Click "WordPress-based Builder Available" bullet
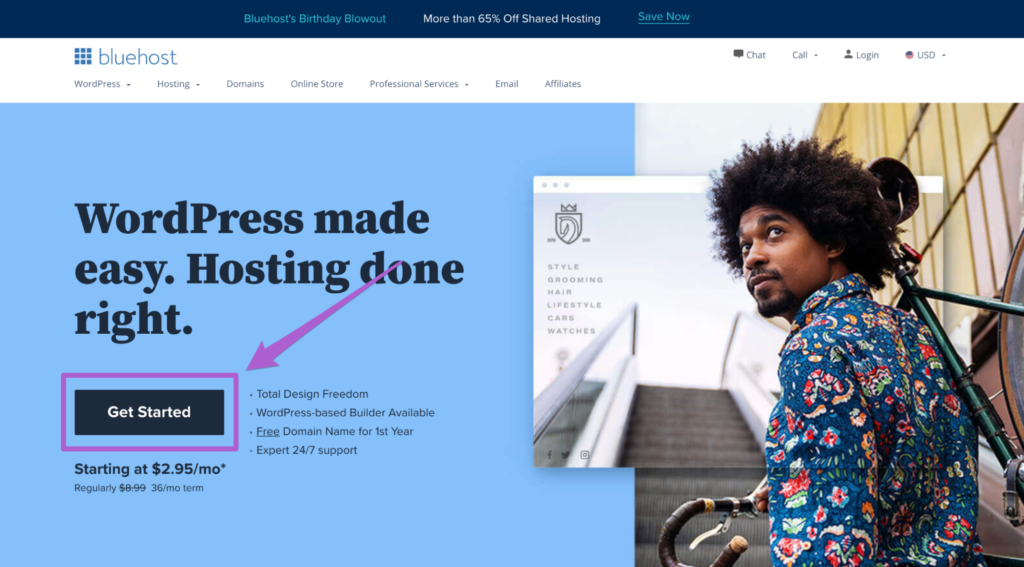 [345, 413]
